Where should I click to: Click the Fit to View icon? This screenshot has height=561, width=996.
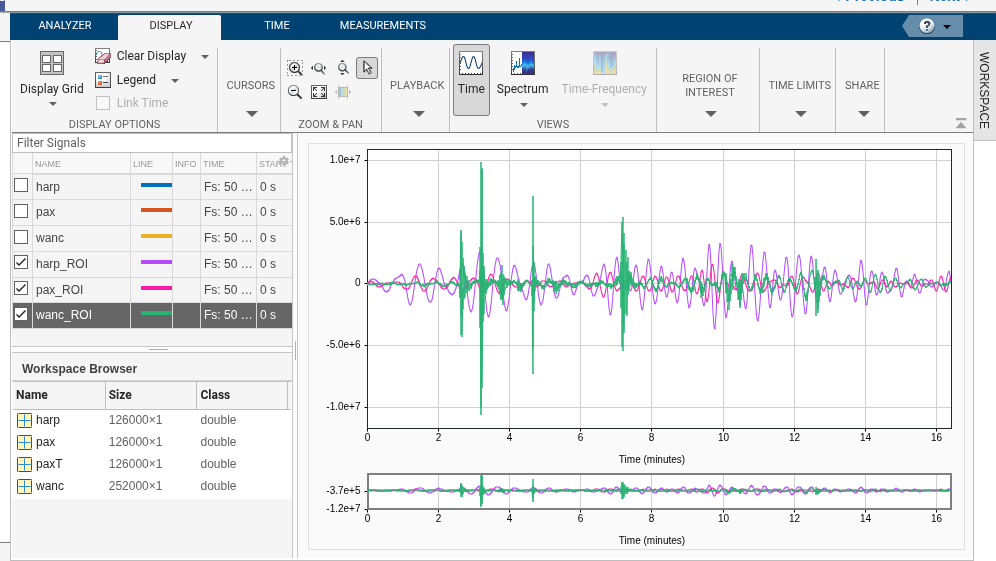(x=319, y=92)
